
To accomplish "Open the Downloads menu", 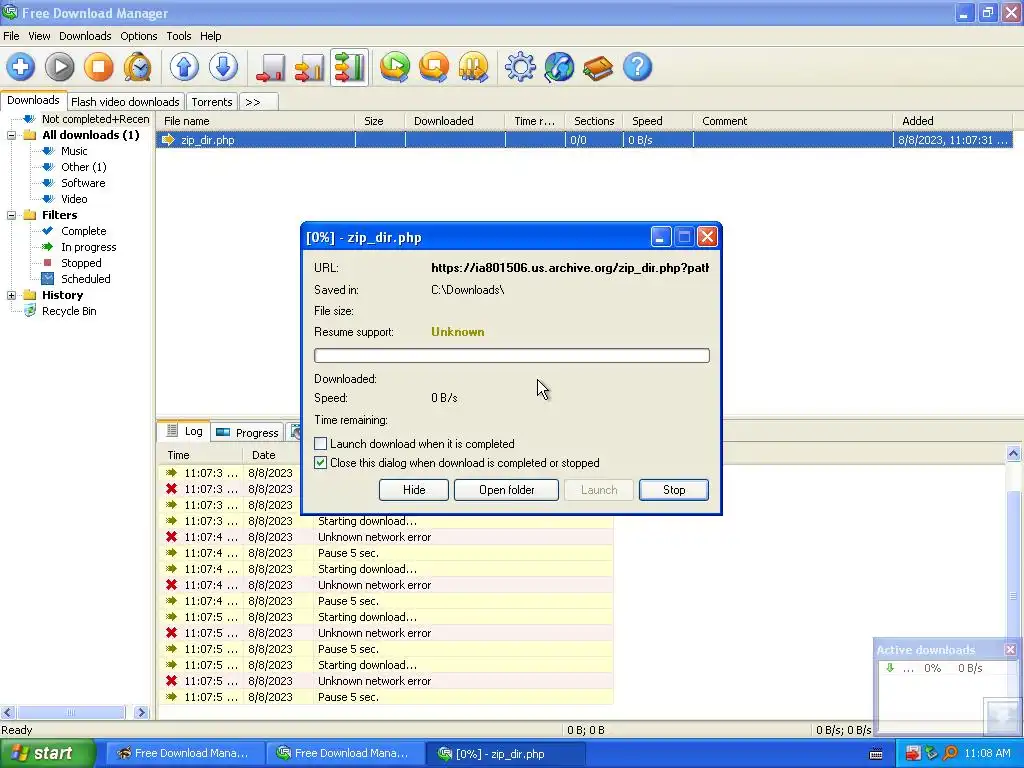I will (x=85, y=36).
